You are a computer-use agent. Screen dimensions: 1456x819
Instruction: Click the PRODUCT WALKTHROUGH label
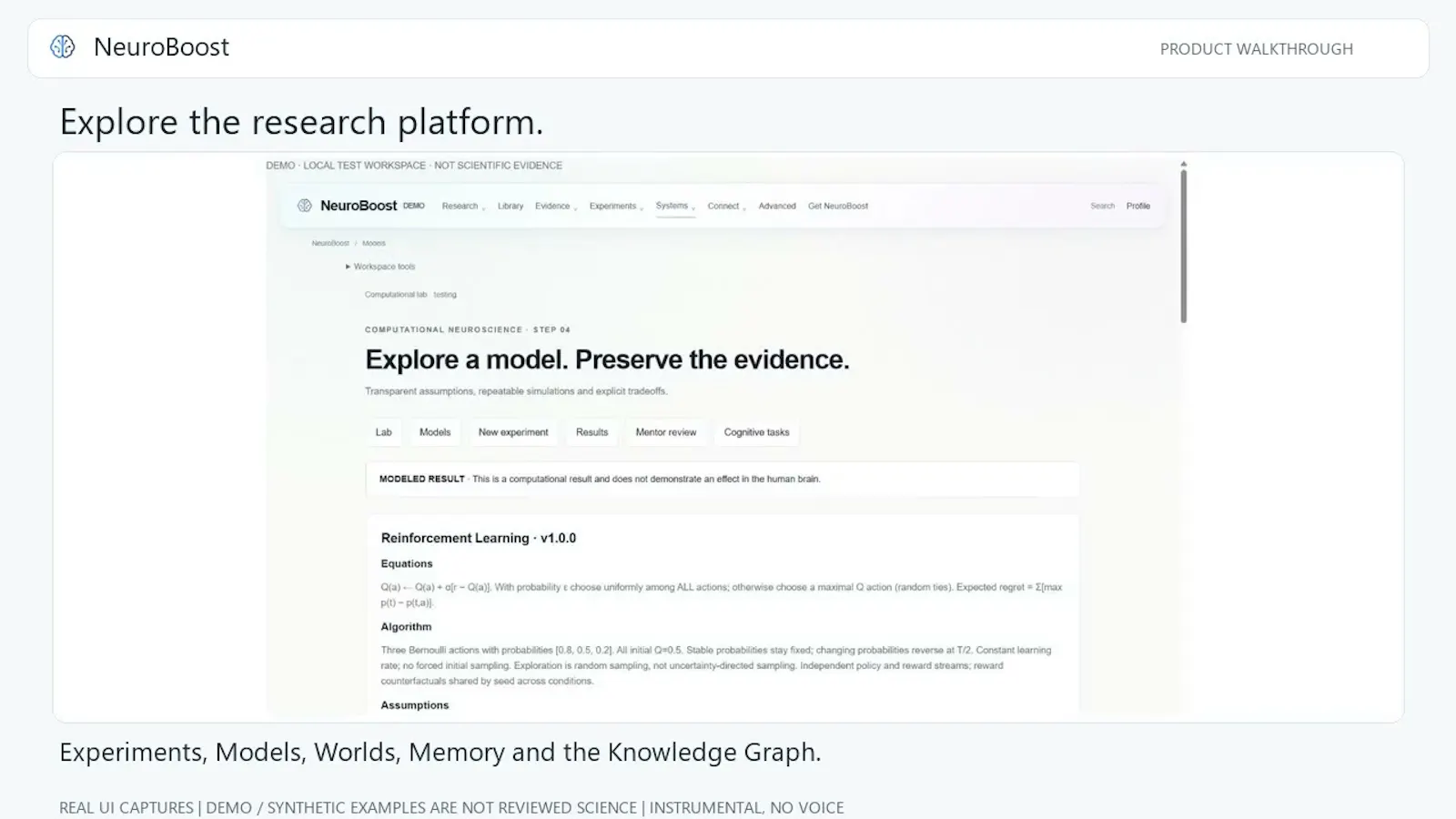pos(1257,49)
